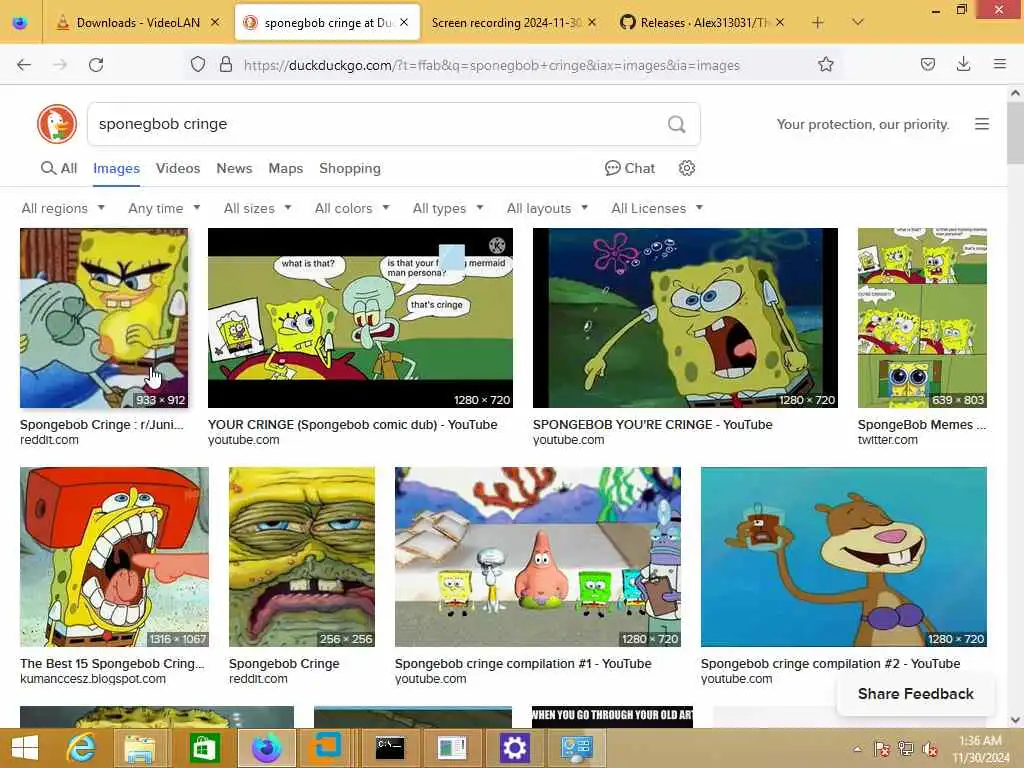Click the browser forward arrow
Viewport: 1024px width, 768px height.
59,65
